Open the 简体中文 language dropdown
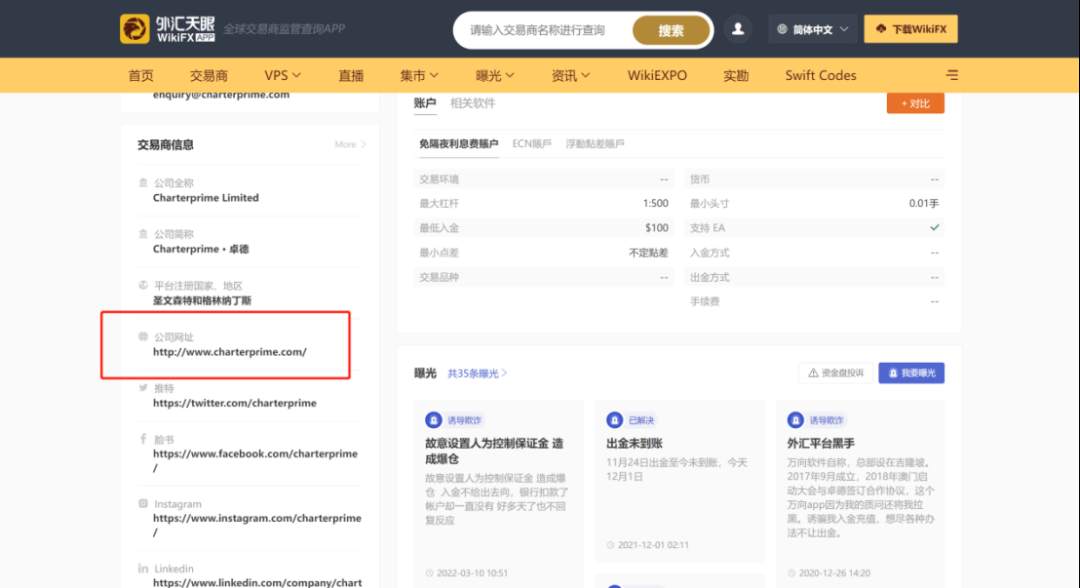The image size is (1080, 588). (813, 29)
